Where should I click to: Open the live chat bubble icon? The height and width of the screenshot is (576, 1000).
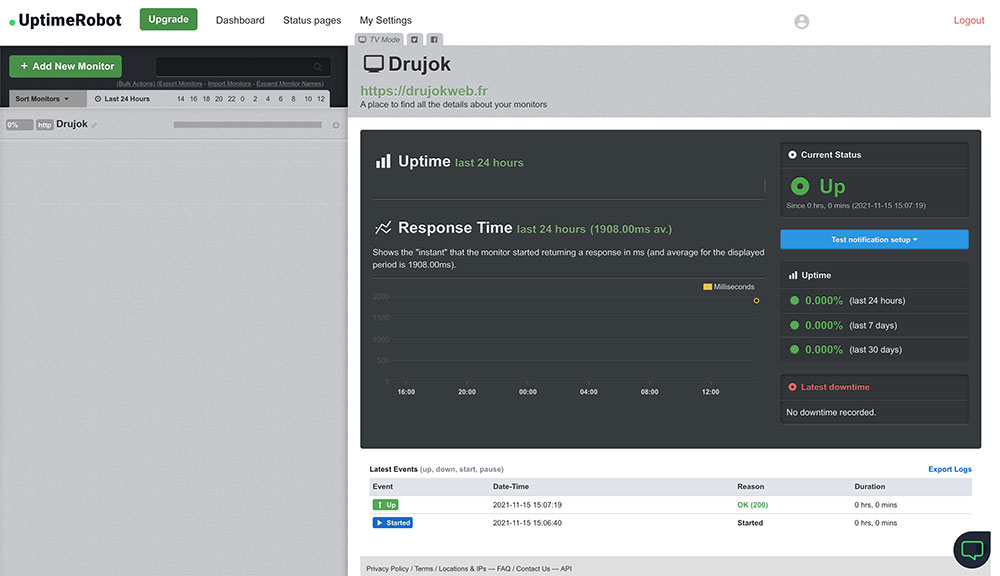[972, 550]
